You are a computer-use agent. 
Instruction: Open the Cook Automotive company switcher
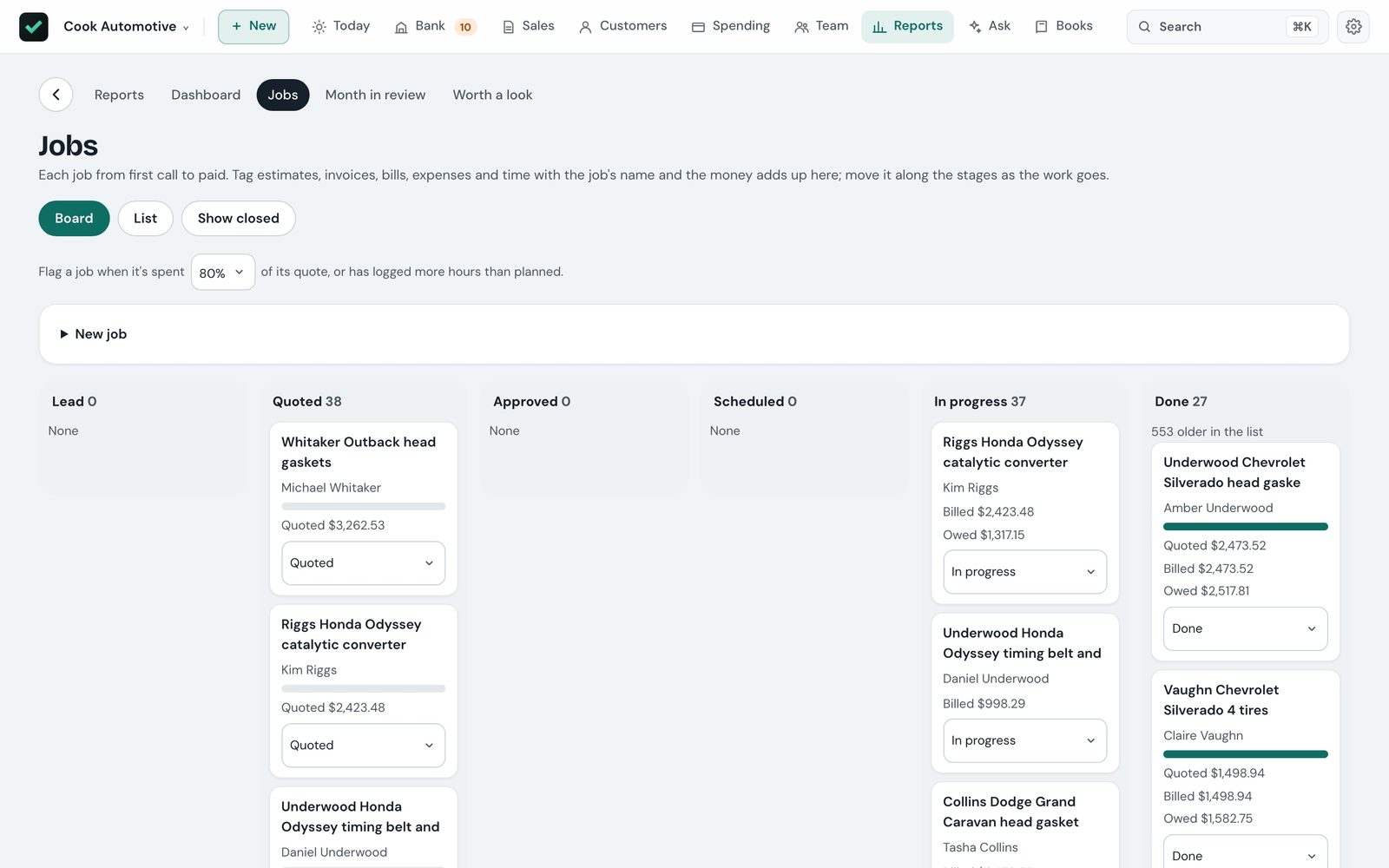coord(127,27)
